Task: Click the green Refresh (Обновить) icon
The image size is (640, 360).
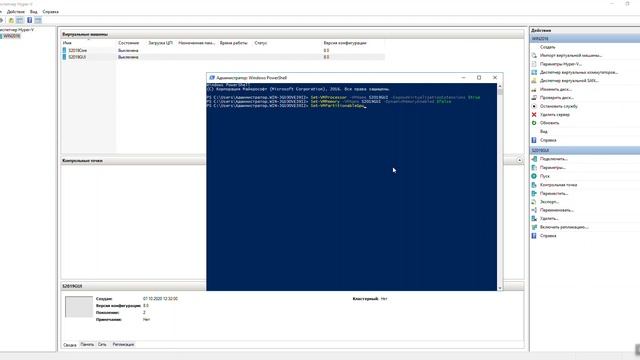Action: (534, 123)
